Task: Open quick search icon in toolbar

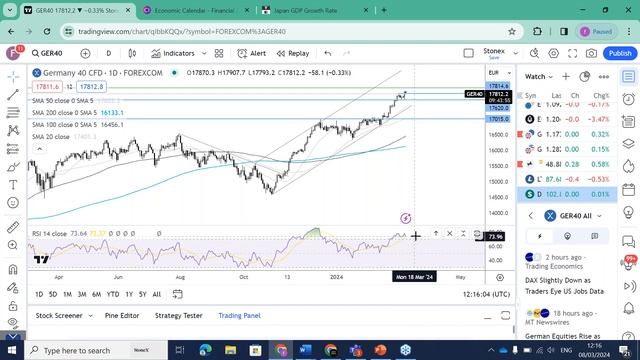Action: pos(534,53)
